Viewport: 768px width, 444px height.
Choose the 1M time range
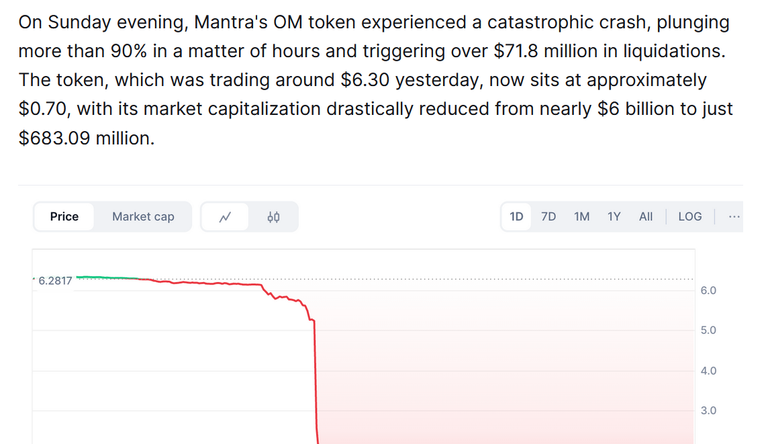[582, 217]
